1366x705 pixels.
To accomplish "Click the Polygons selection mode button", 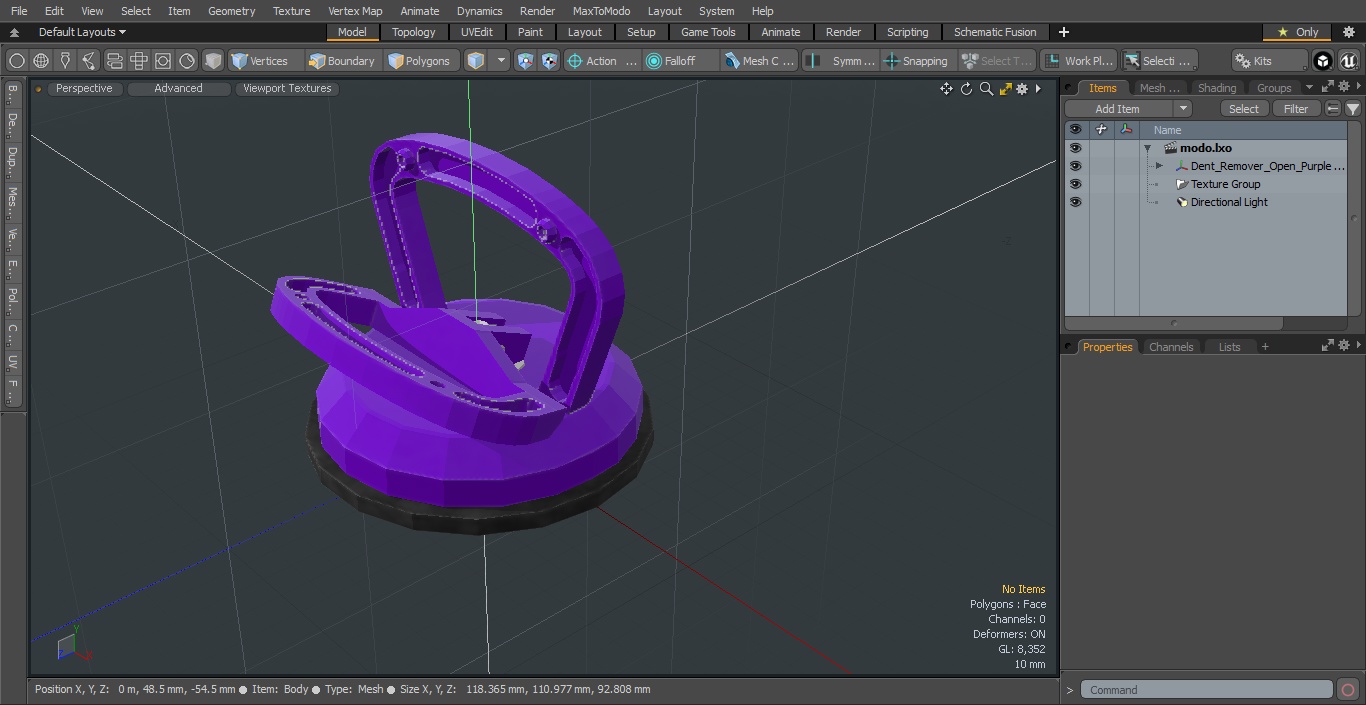I will [420, 61].
